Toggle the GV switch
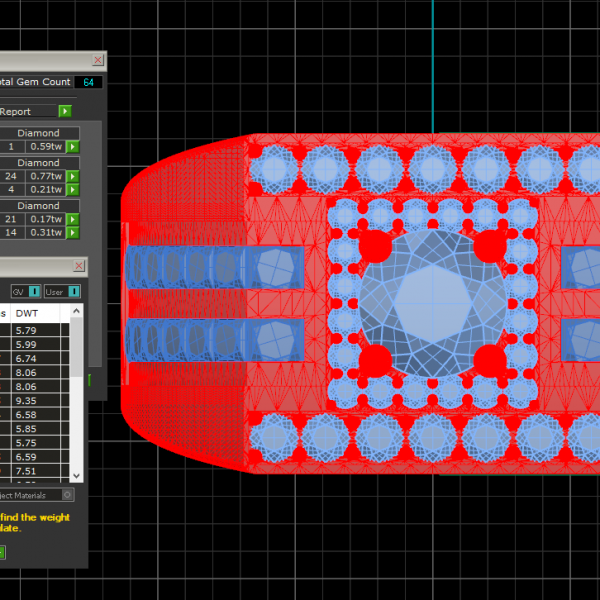600x600 pixels. [x=34, y=291]
